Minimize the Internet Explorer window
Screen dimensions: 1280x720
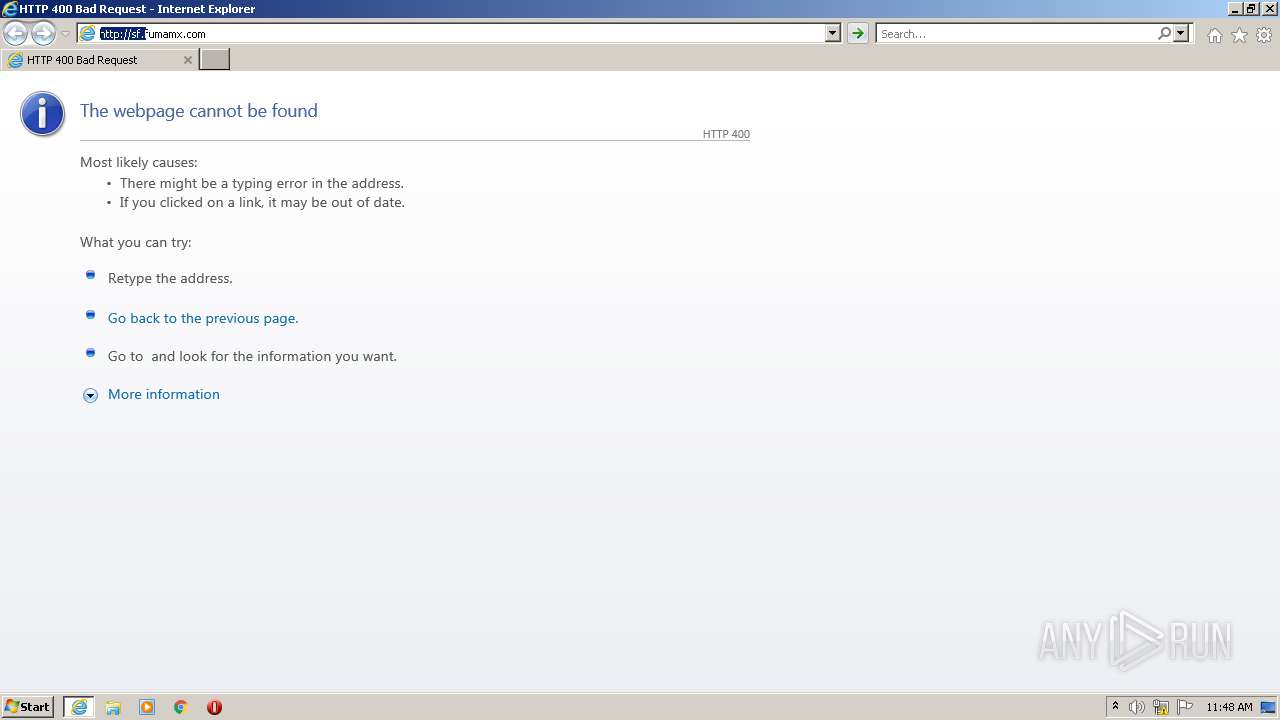1235,8
